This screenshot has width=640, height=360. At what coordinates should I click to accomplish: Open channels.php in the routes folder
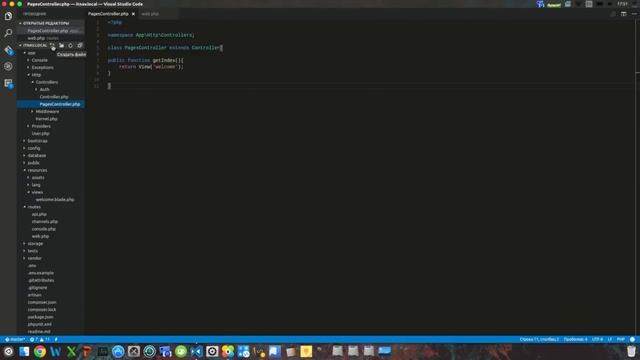(x=45, y=222)
